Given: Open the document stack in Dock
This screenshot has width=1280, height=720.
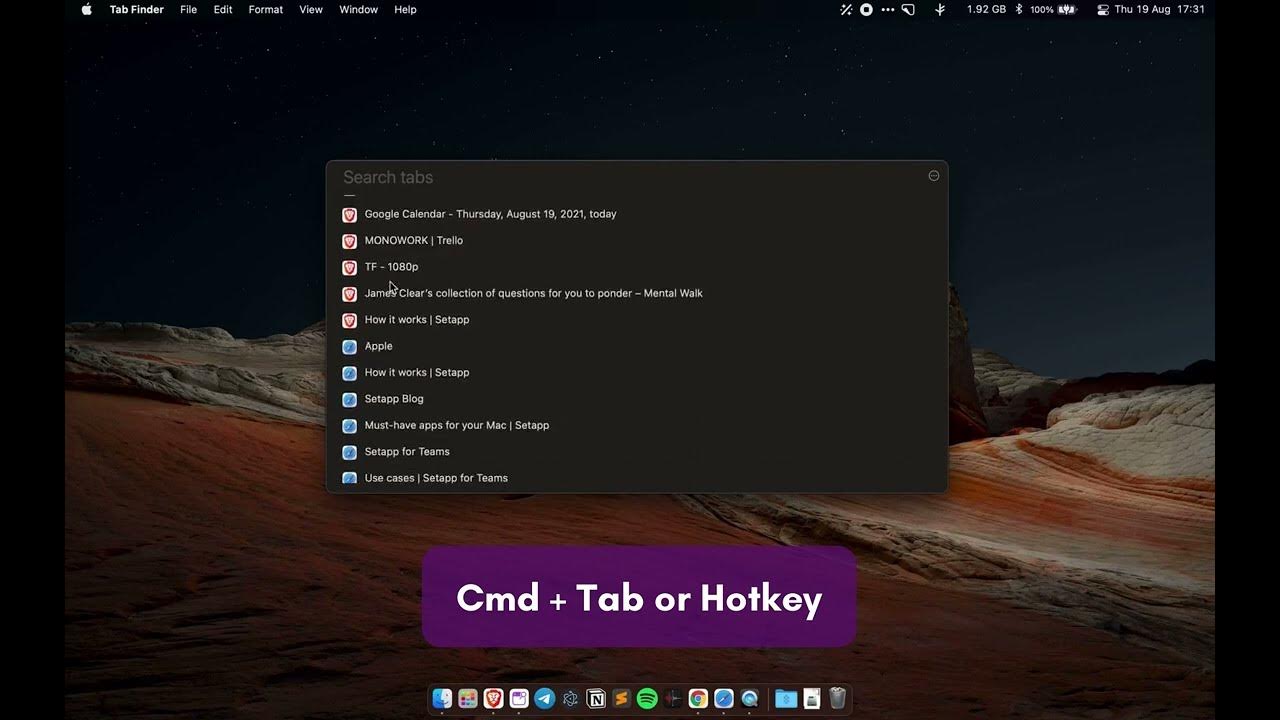Looking at the screenshot, I should (812, 699).
